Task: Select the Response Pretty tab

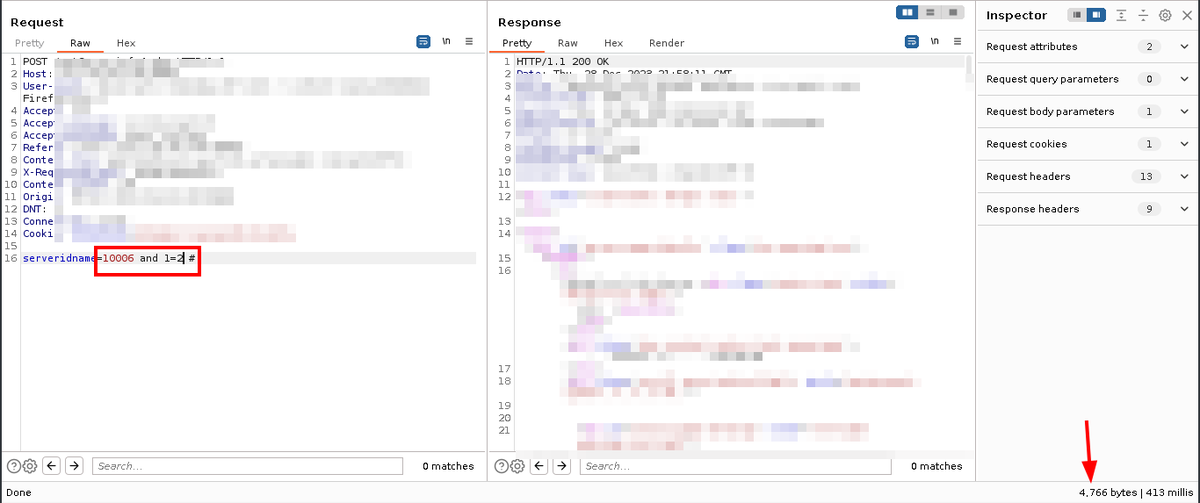Action: [517, 43]
